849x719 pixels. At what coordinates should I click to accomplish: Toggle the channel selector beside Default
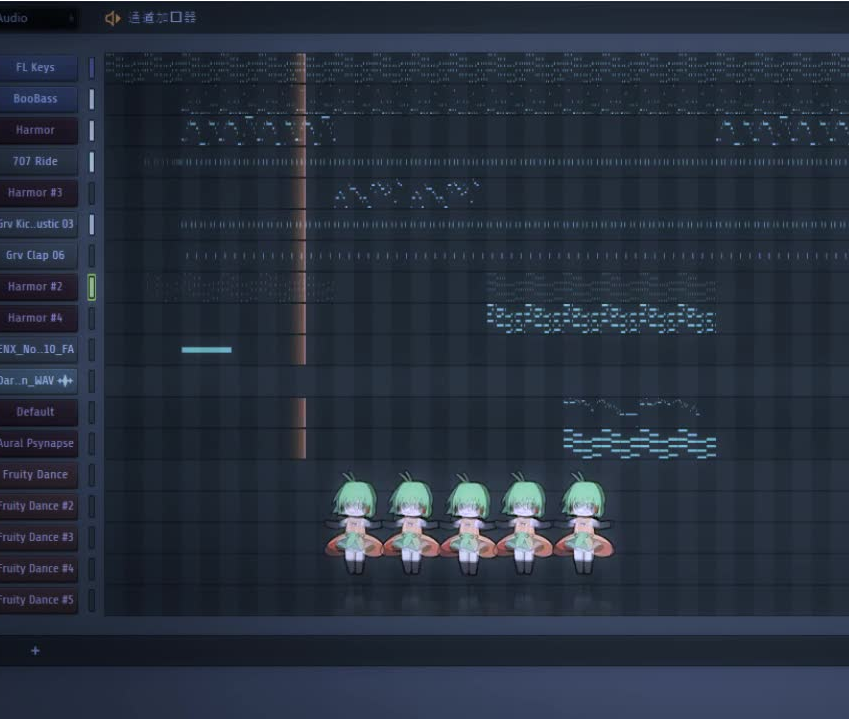tap(92, 412)
